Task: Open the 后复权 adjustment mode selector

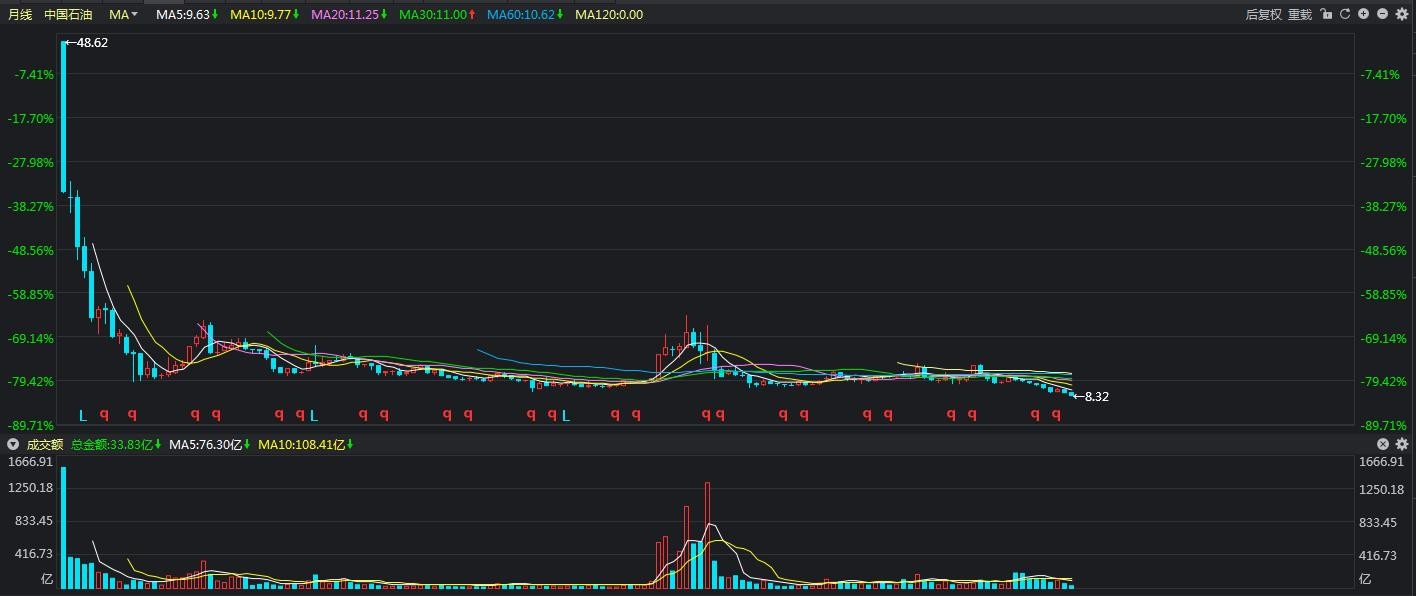Action: pyautogui.click(x=1263, y=14)
